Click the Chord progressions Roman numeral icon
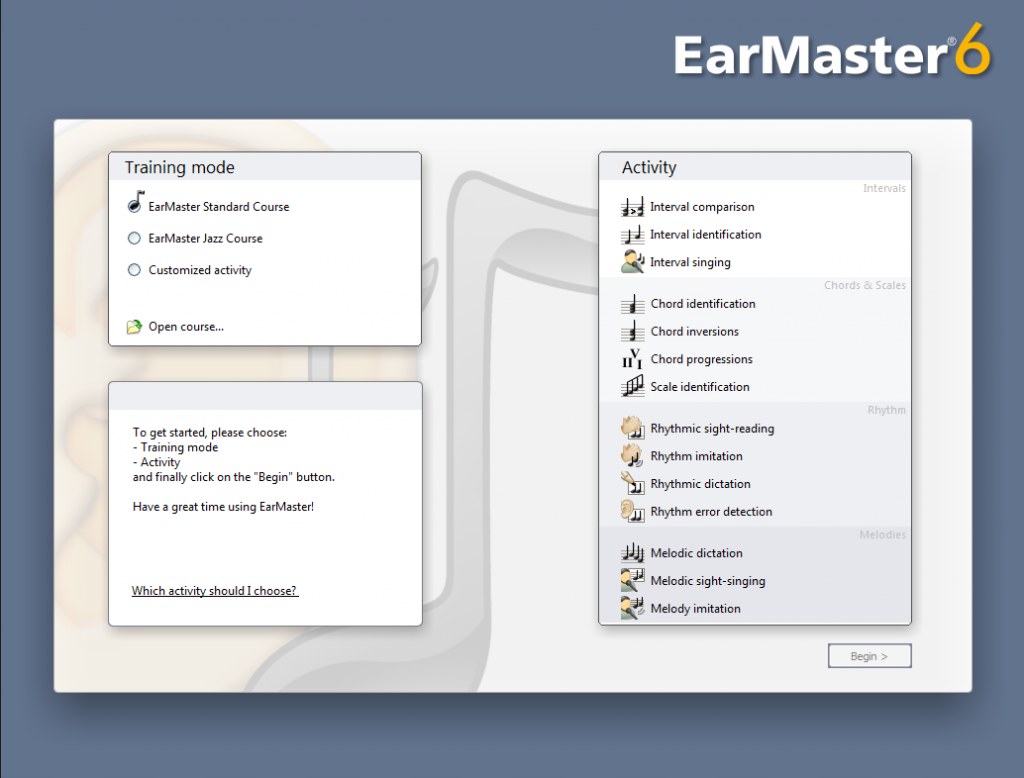The height and width of the screenshot is (778, 1024). (632, 359)
